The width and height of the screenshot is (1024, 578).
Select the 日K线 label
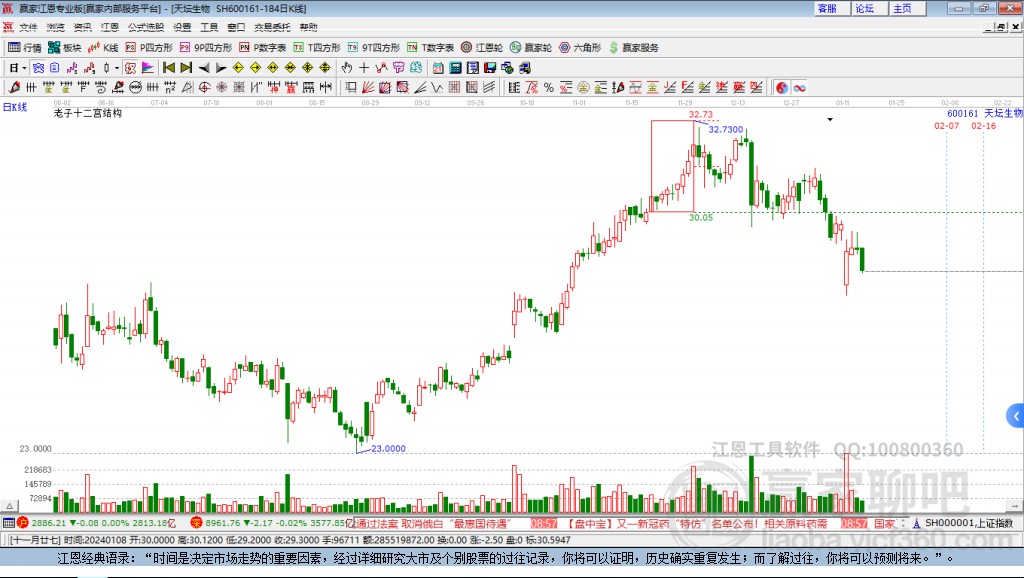15,107
